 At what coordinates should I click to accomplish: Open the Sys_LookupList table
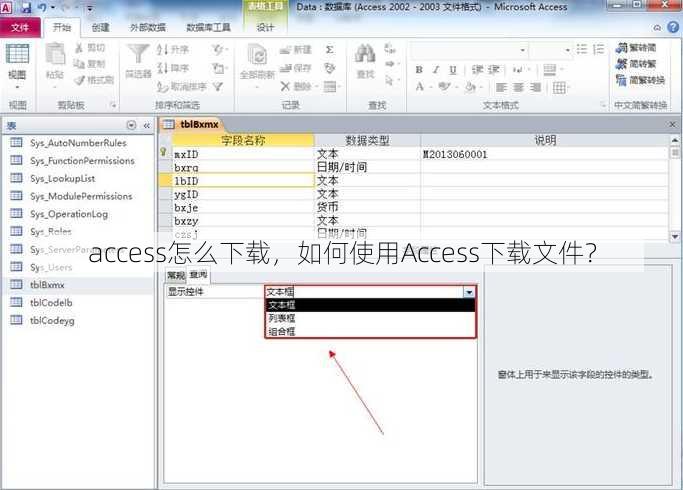coord(62,179)
